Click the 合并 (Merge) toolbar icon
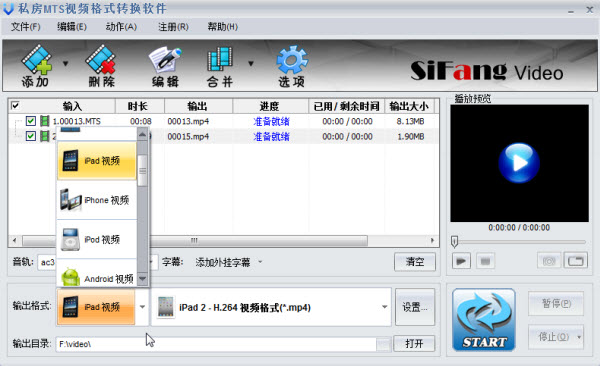The image size is (600, 366). coord(220,66)
